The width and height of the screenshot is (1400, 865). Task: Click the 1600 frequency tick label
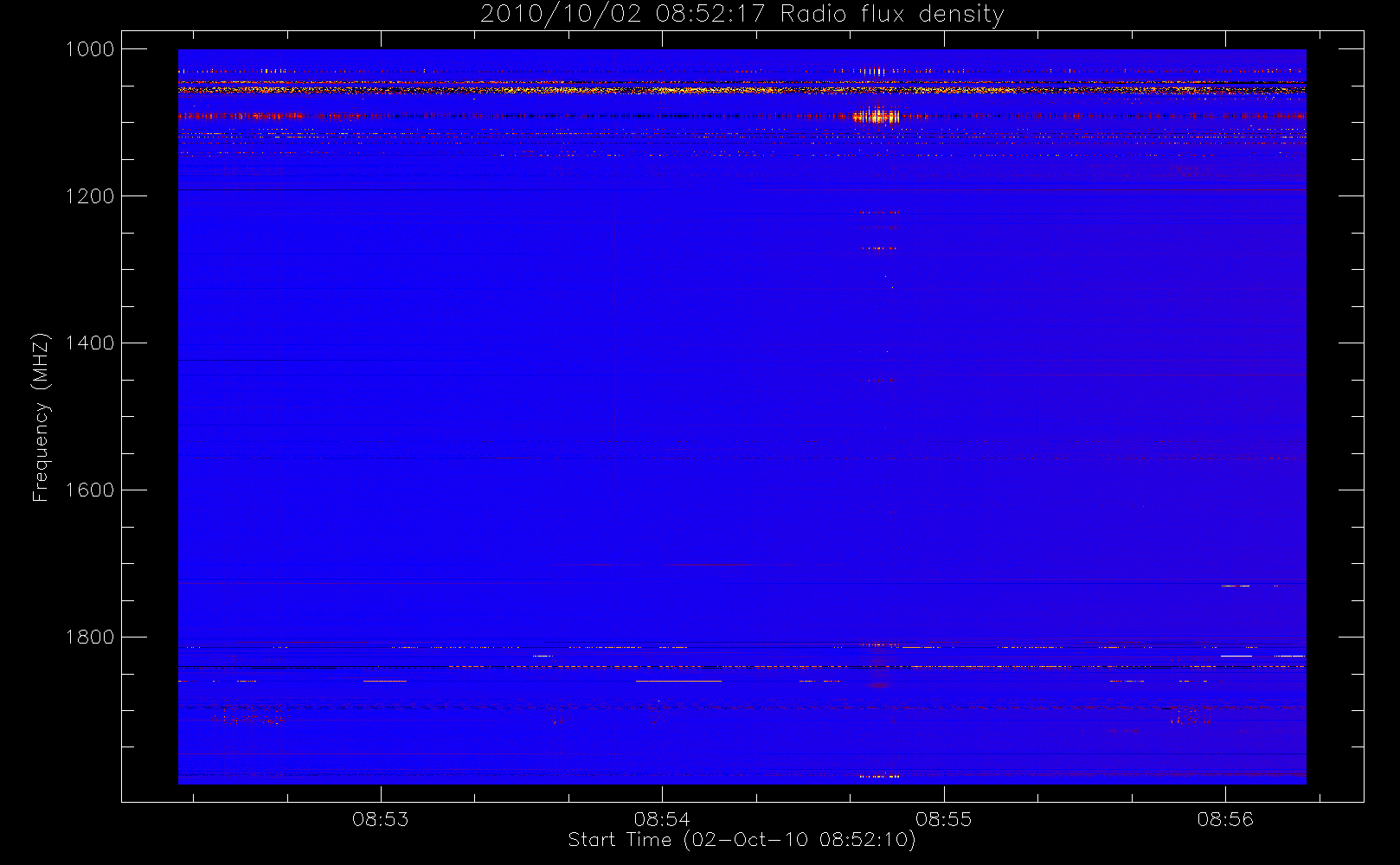[90, 490]
